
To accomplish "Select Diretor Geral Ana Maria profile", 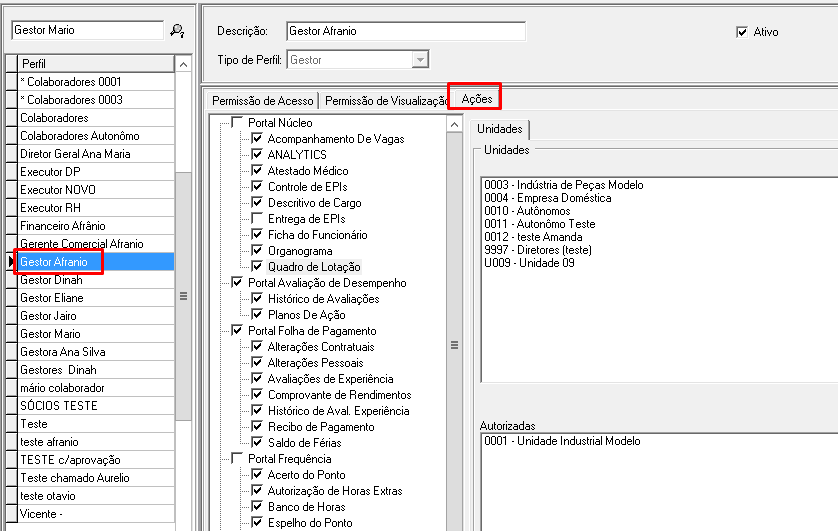I will point(76,154).
